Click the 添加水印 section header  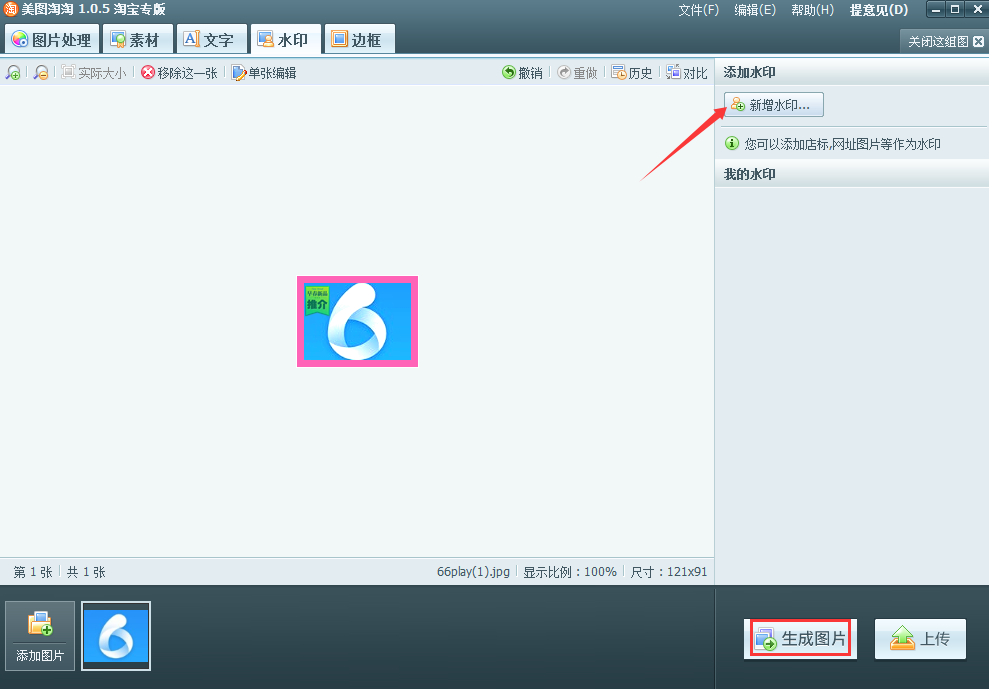pos(851,72)
